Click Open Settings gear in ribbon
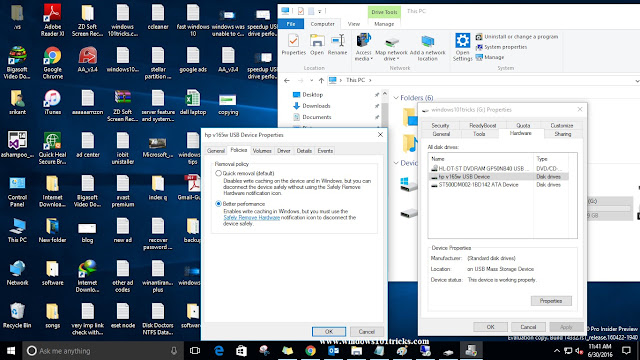 (x=462, y=47)
